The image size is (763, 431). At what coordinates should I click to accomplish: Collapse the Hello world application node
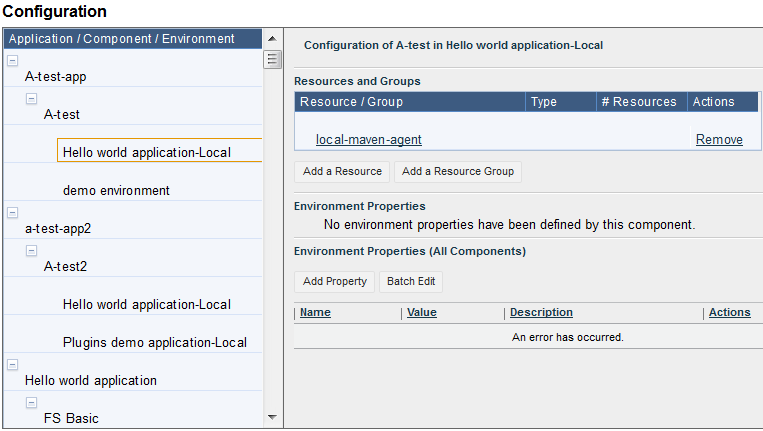(x=12, y=364)
